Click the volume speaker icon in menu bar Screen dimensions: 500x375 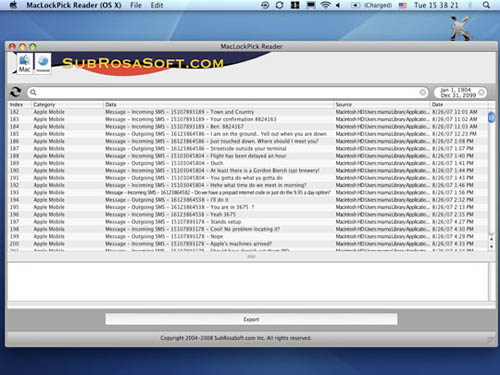[x=338, y=5]
